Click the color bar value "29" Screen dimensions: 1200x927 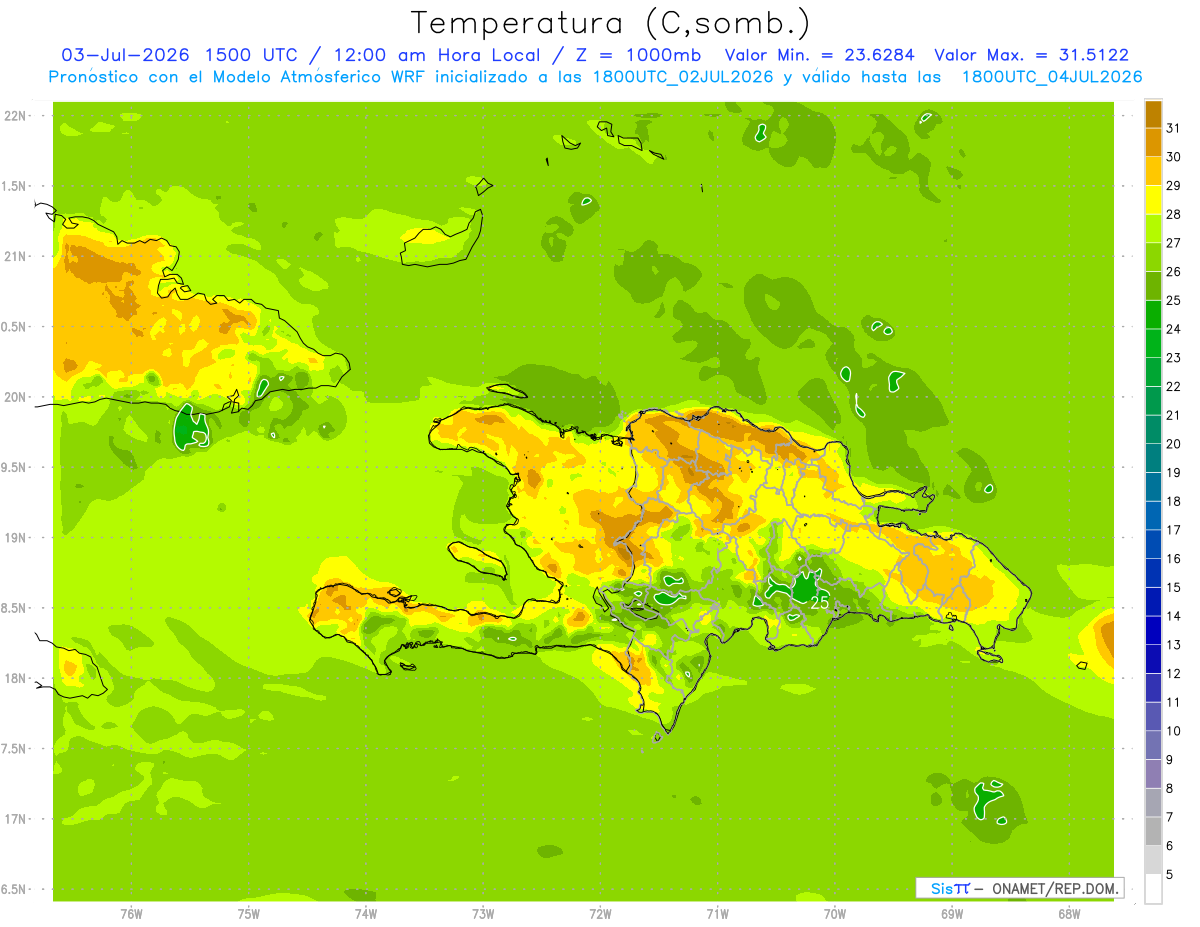click(1173, 186)
